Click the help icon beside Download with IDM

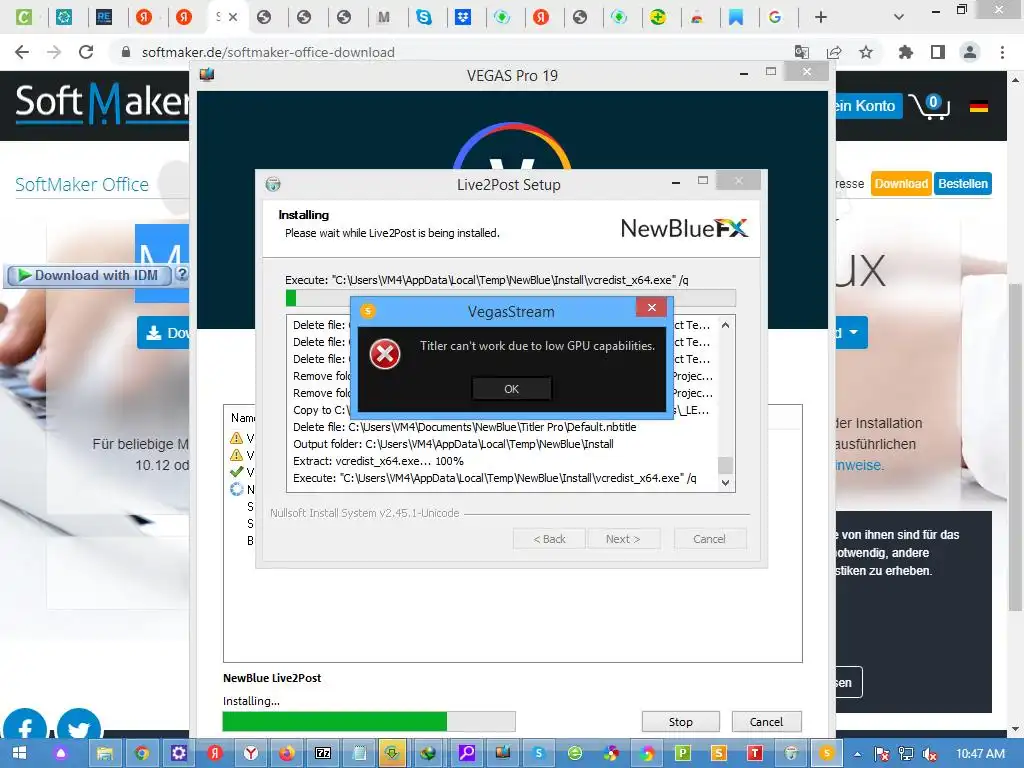click(182, 275)
